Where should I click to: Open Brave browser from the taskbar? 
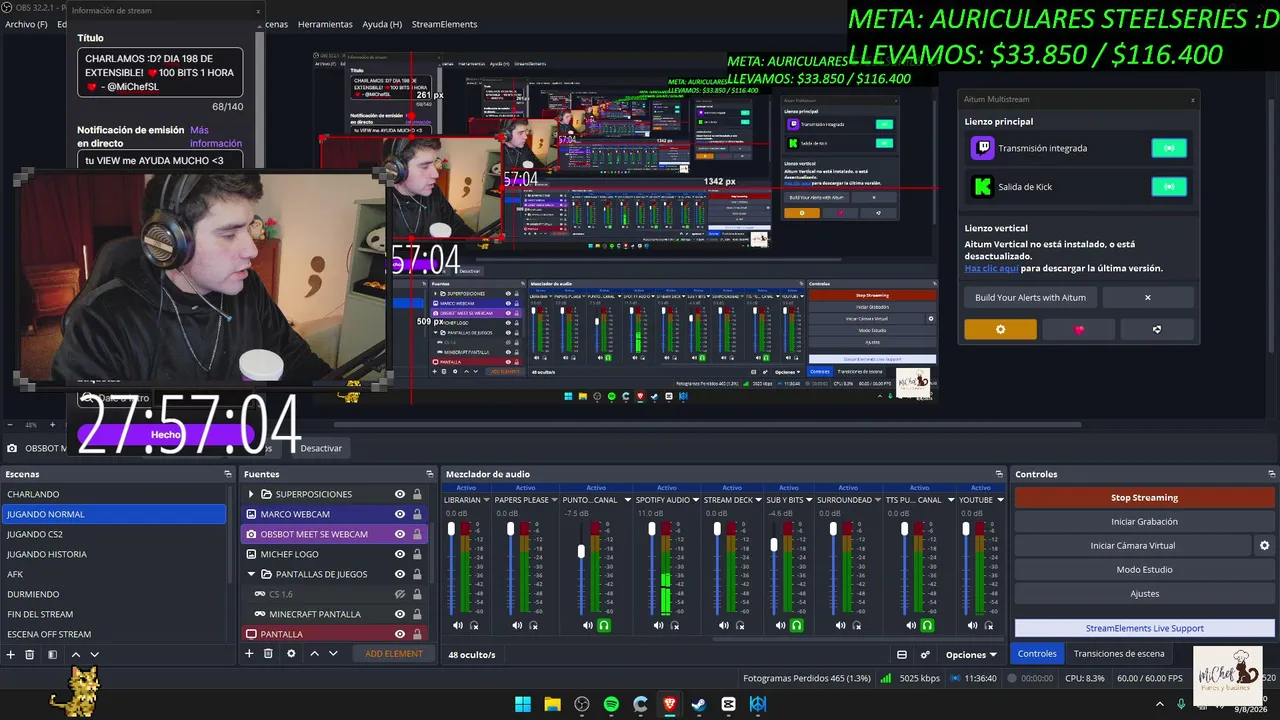pyautogui.click(x=669, y=704)
